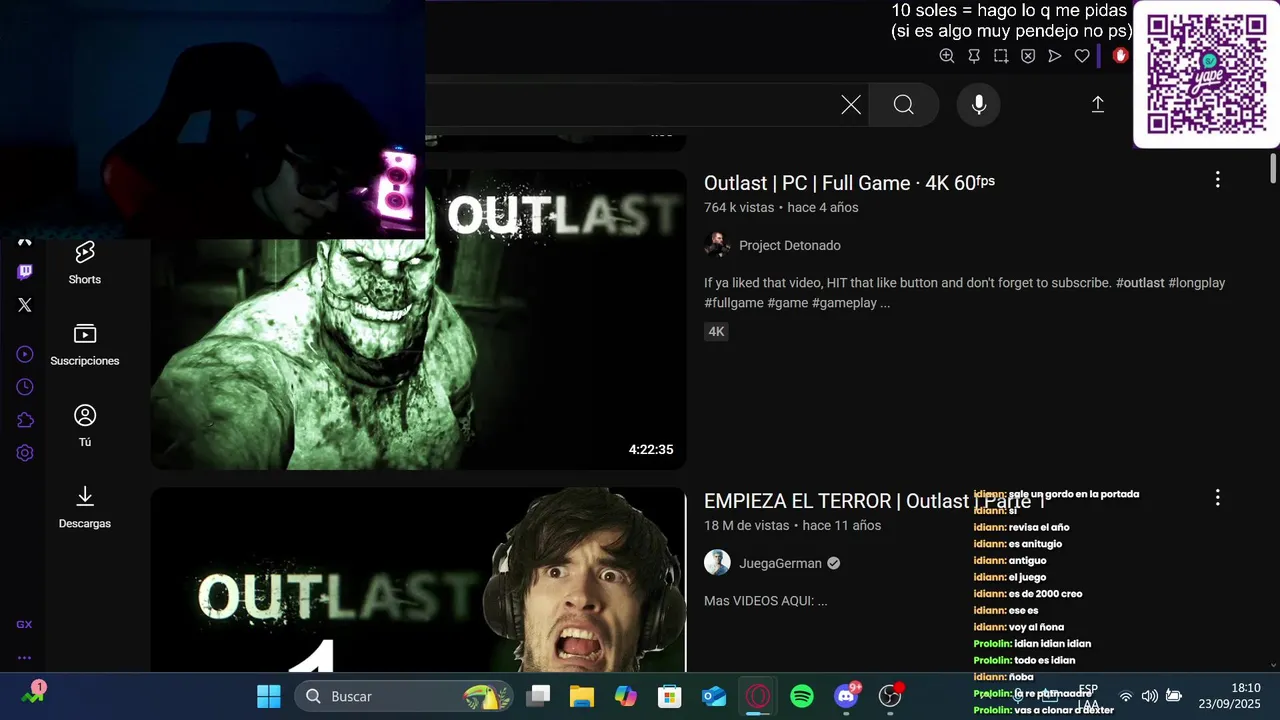Open the JuegaGerman Outlast video thumbnail
The height and width of the screenshot is (720, 1280).
point(418,580)
